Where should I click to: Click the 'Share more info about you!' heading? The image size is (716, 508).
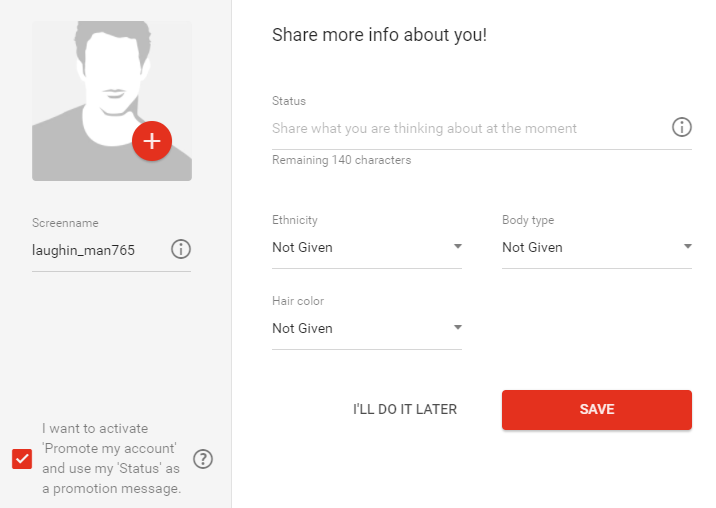pyautogui.click(x=379, y=35)
